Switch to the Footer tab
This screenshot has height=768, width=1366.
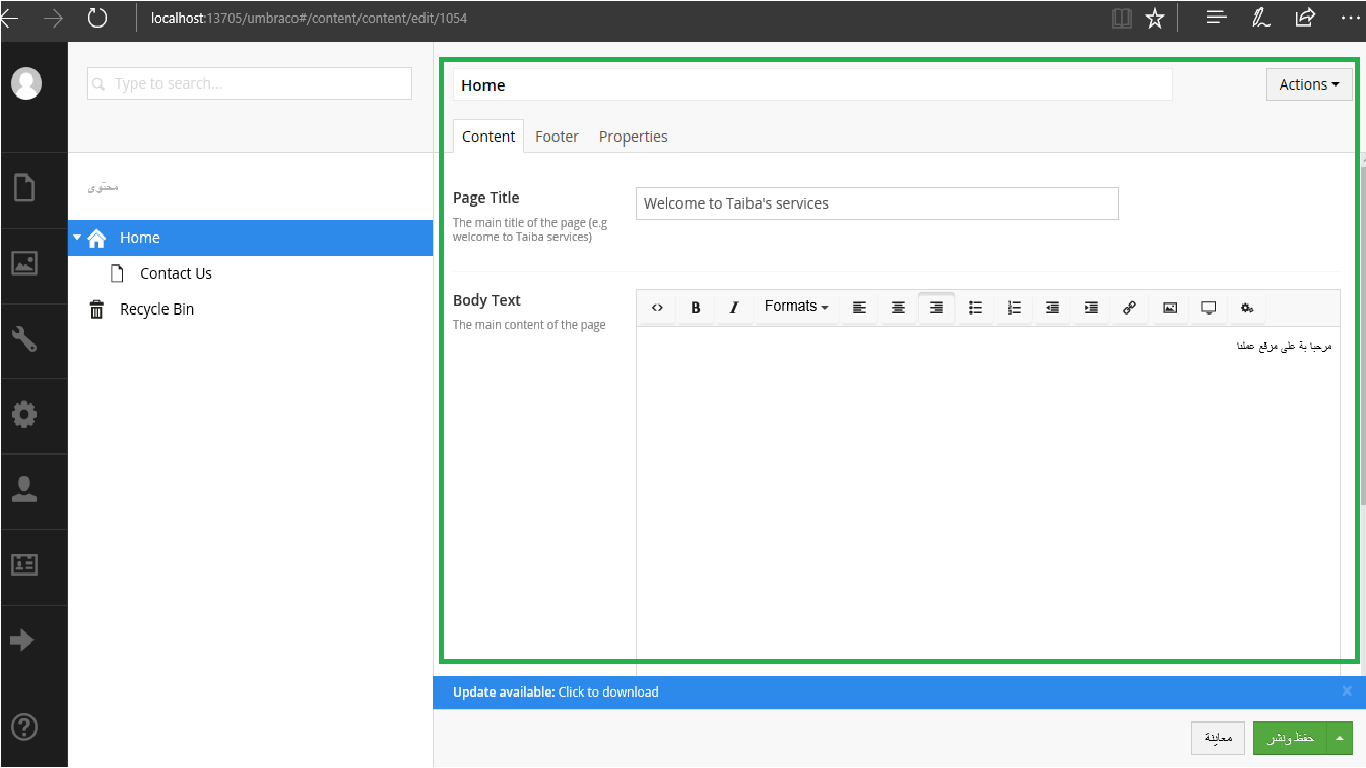(556, 136)
